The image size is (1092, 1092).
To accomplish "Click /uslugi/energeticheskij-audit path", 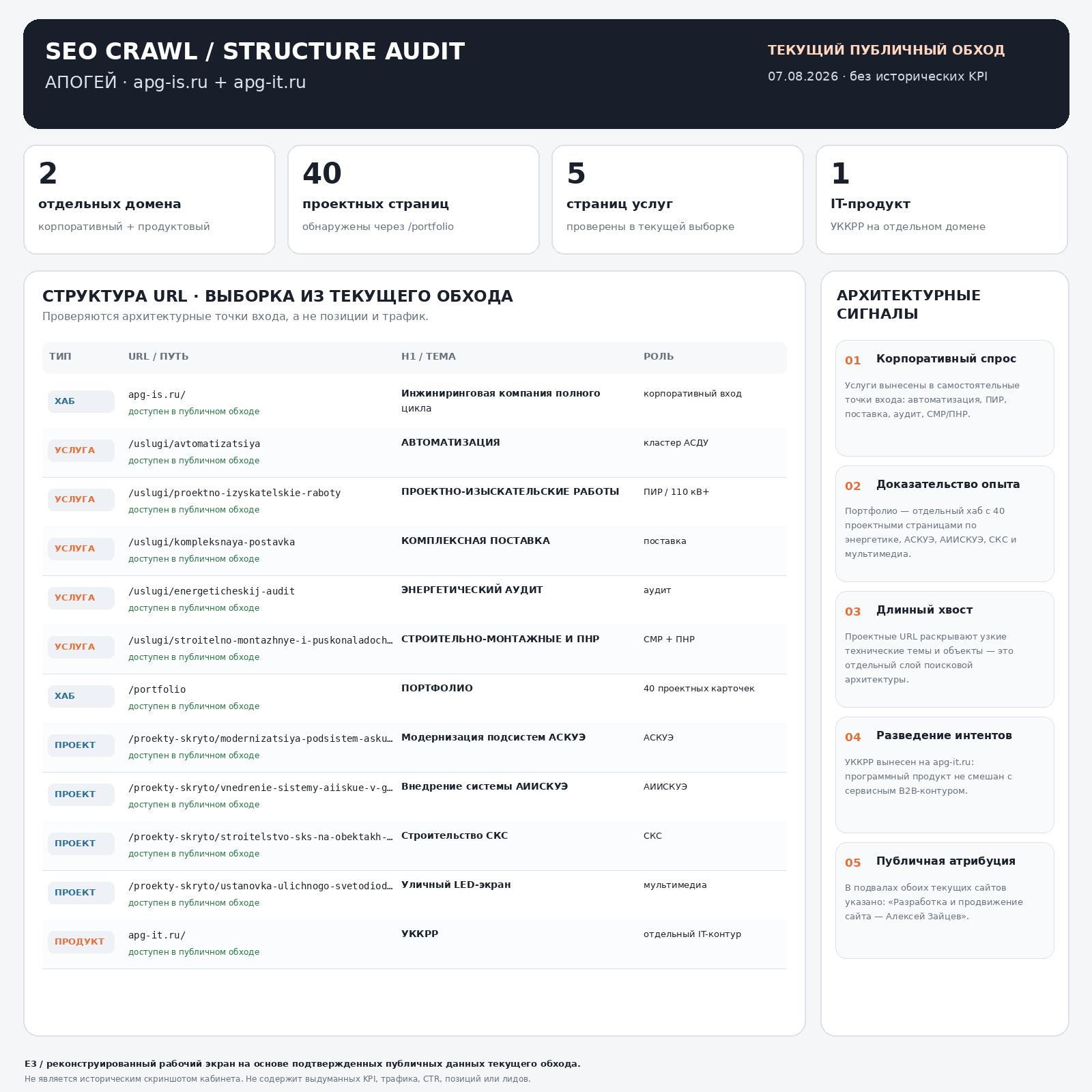I will point(212,591).
